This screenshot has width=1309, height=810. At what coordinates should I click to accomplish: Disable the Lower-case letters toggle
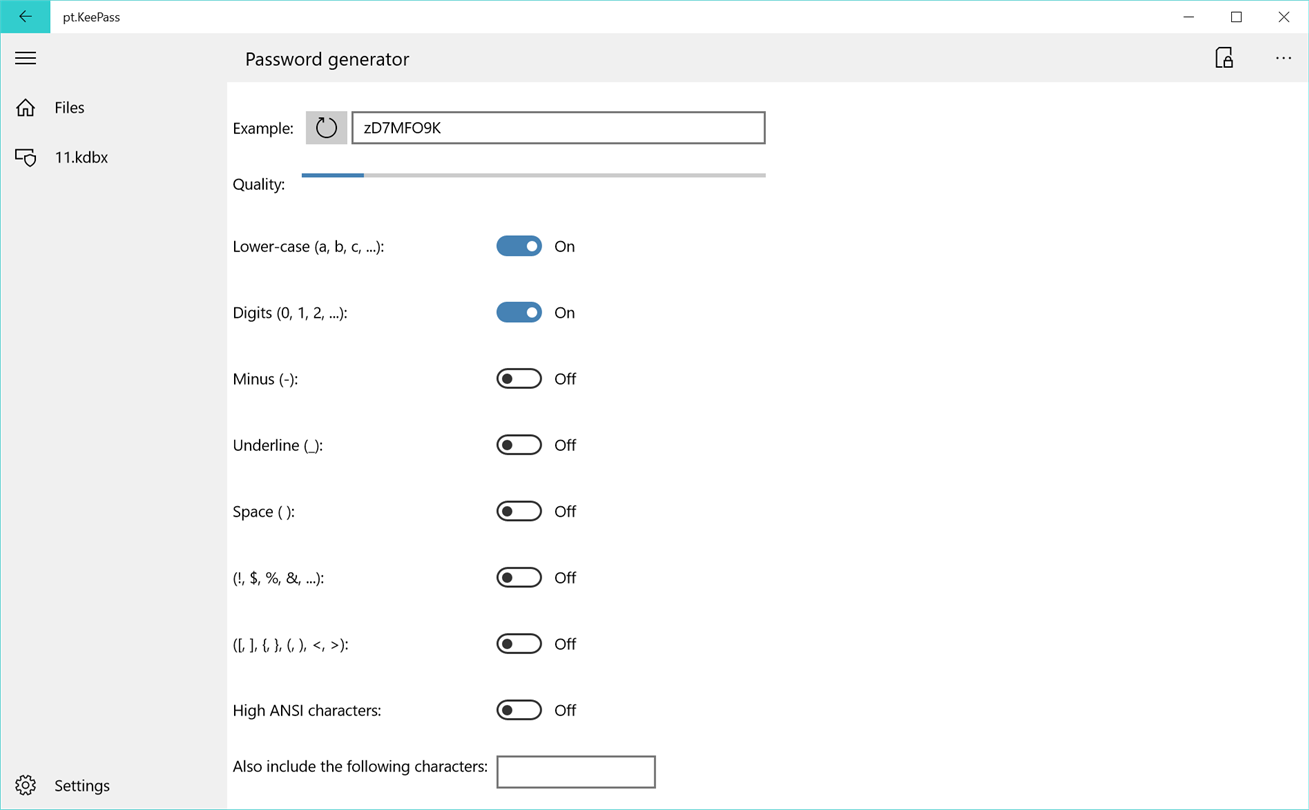[519, 247]
